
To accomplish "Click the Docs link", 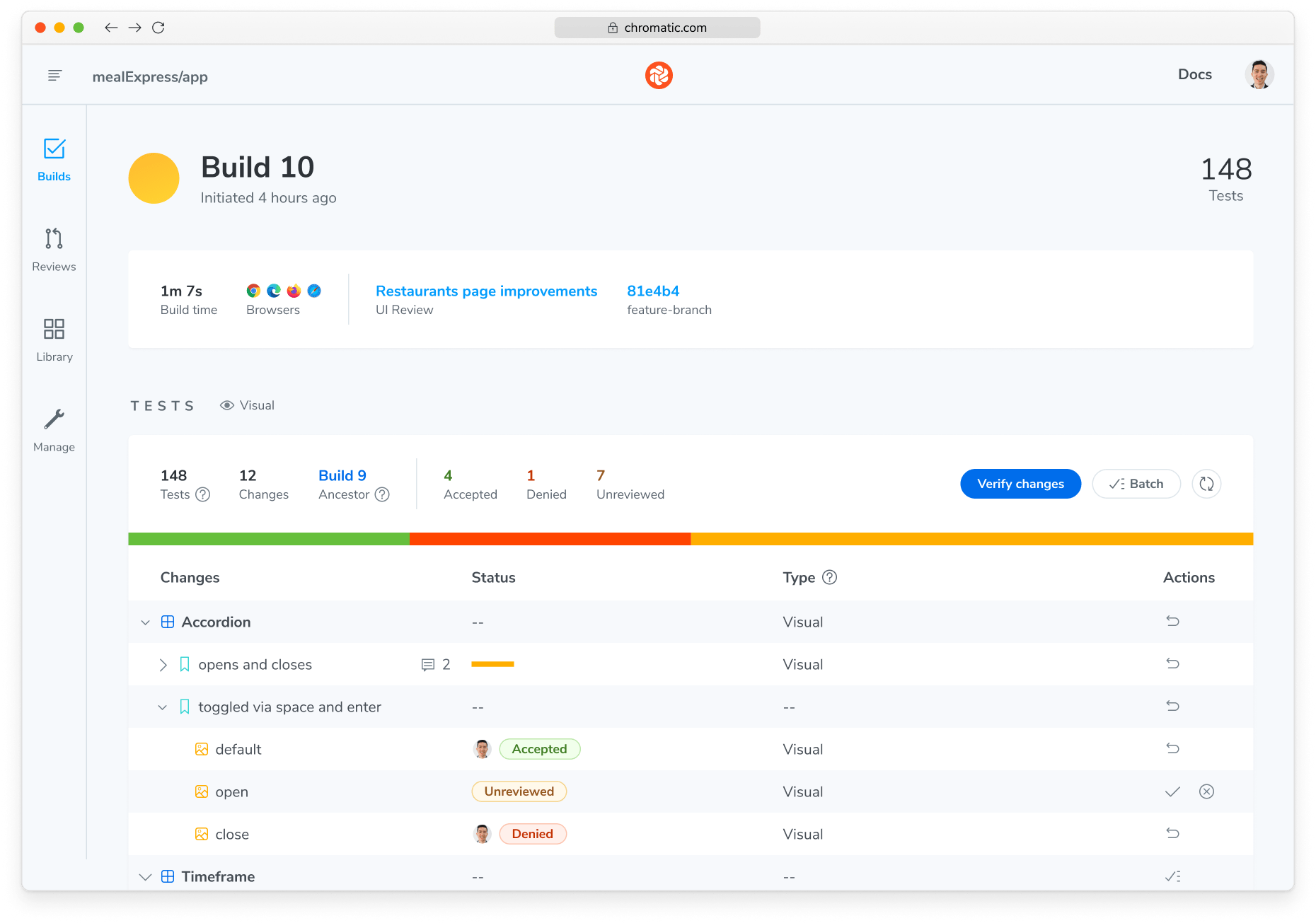I will coord(1194,74).
